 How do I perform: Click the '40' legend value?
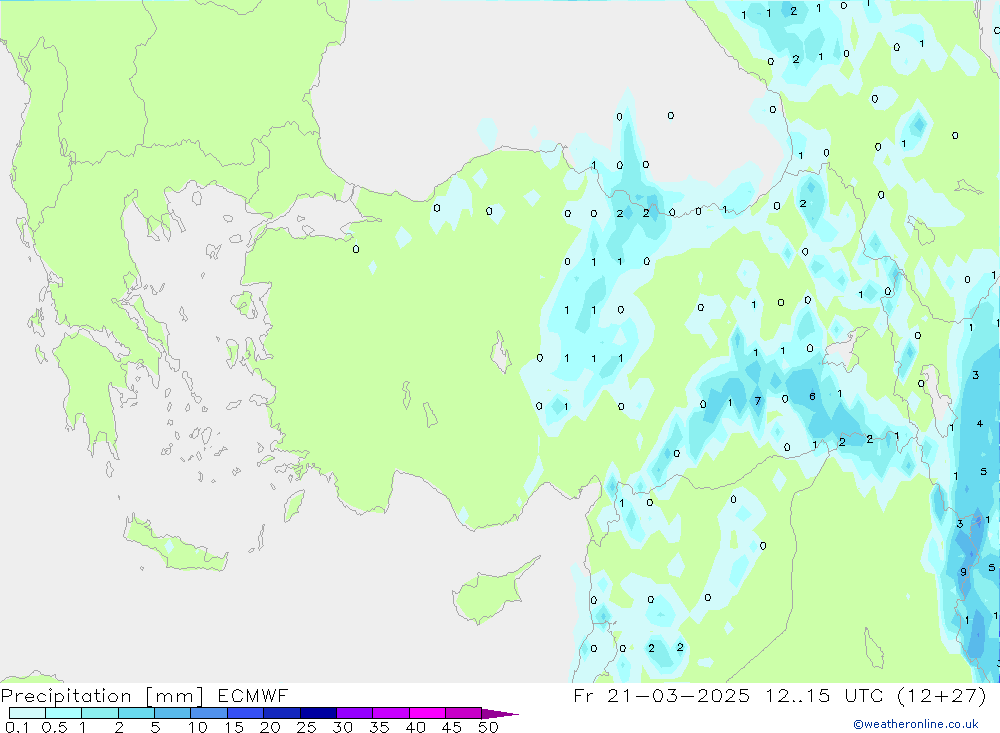pos(415,727)
